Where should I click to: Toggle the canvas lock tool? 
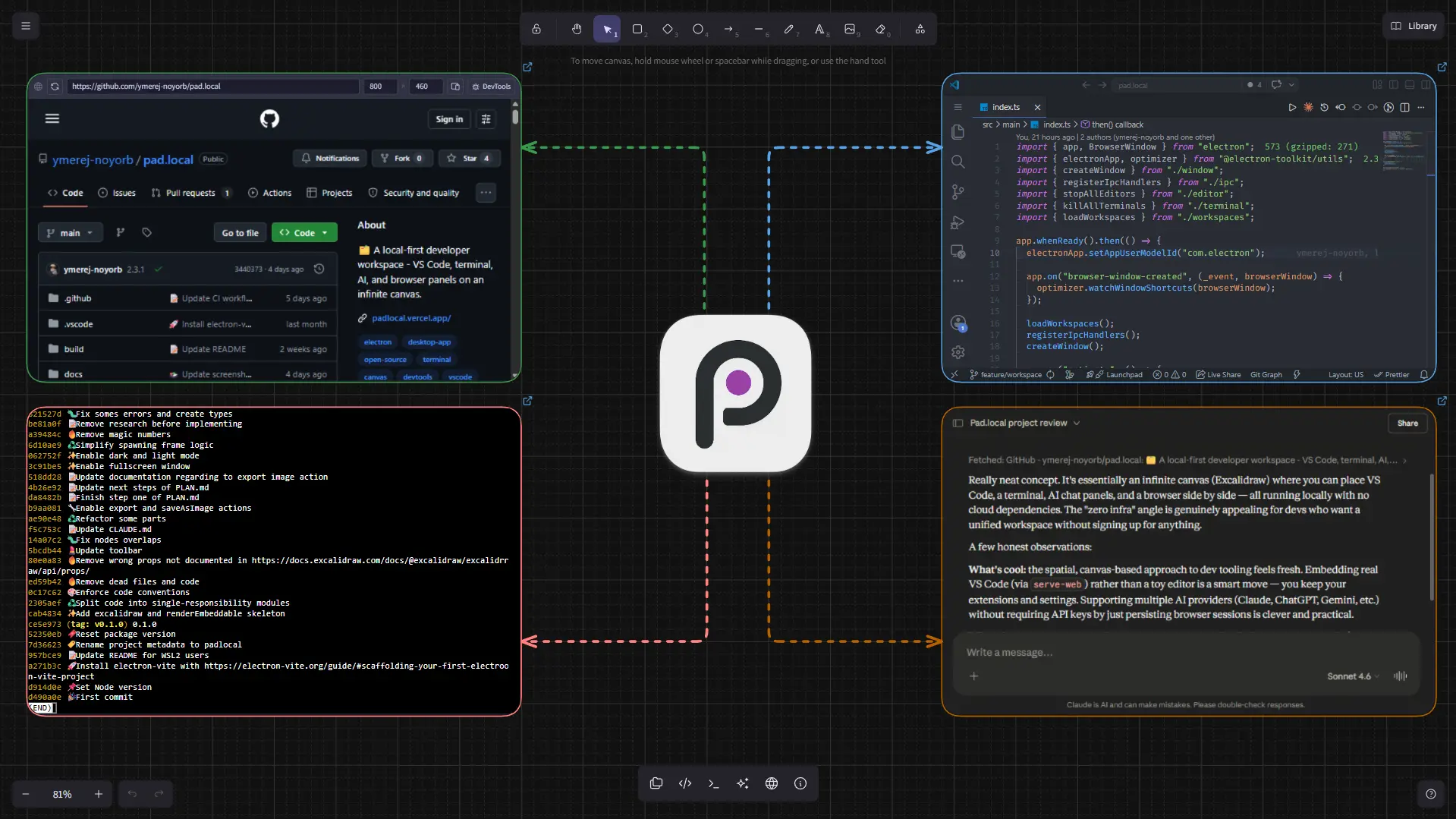[x=536, y=29]
